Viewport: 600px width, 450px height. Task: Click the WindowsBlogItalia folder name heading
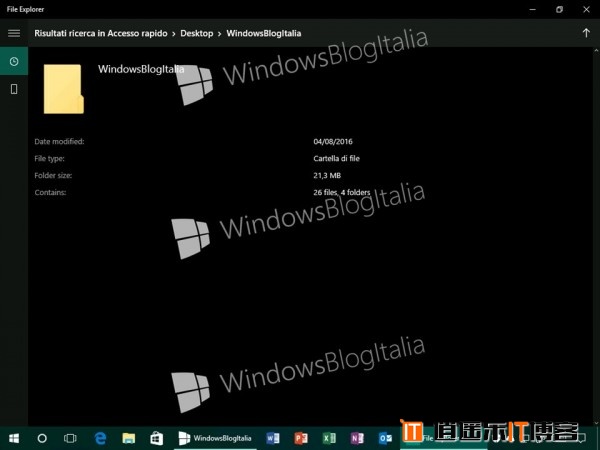(141, 69)
